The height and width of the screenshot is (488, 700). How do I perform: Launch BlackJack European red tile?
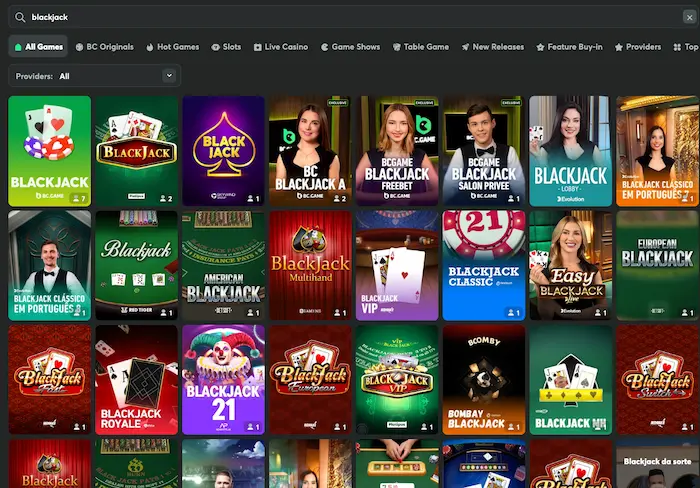(310, 380)
